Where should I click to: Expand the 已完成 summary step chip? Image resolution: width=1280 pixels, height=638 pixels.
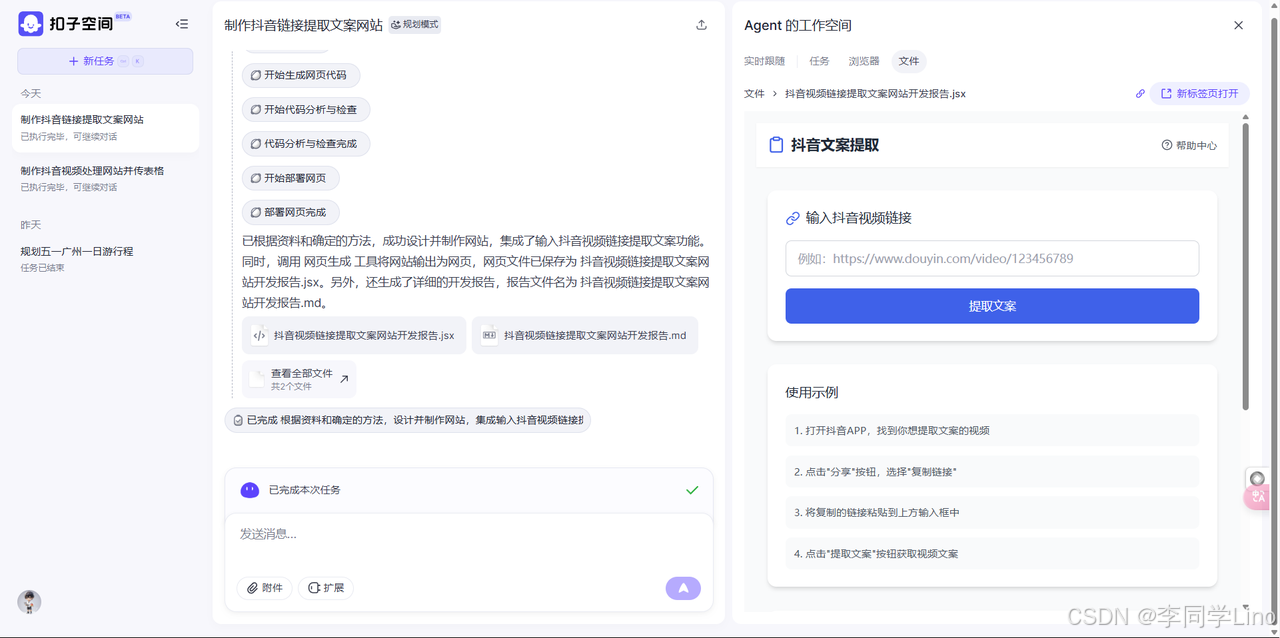point(408,420)
